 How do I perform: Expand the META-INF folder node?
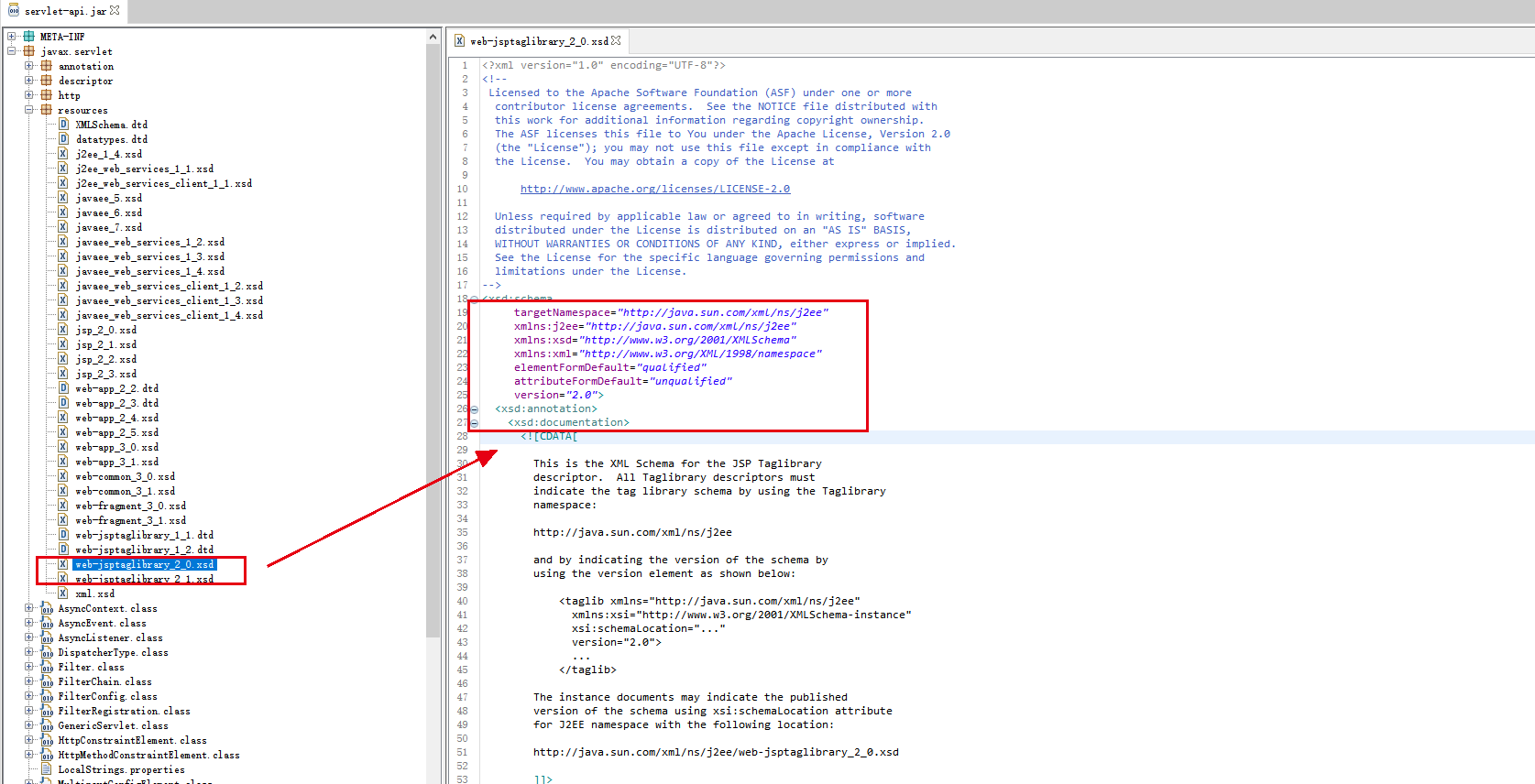12,37
